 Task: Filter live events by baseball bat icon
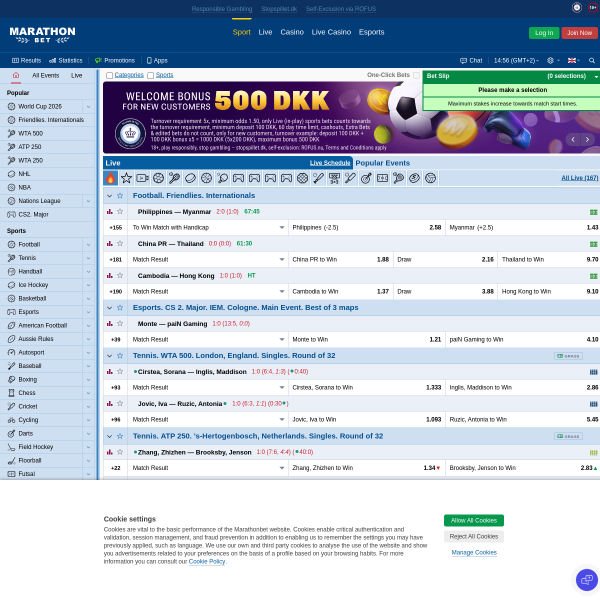318,178
